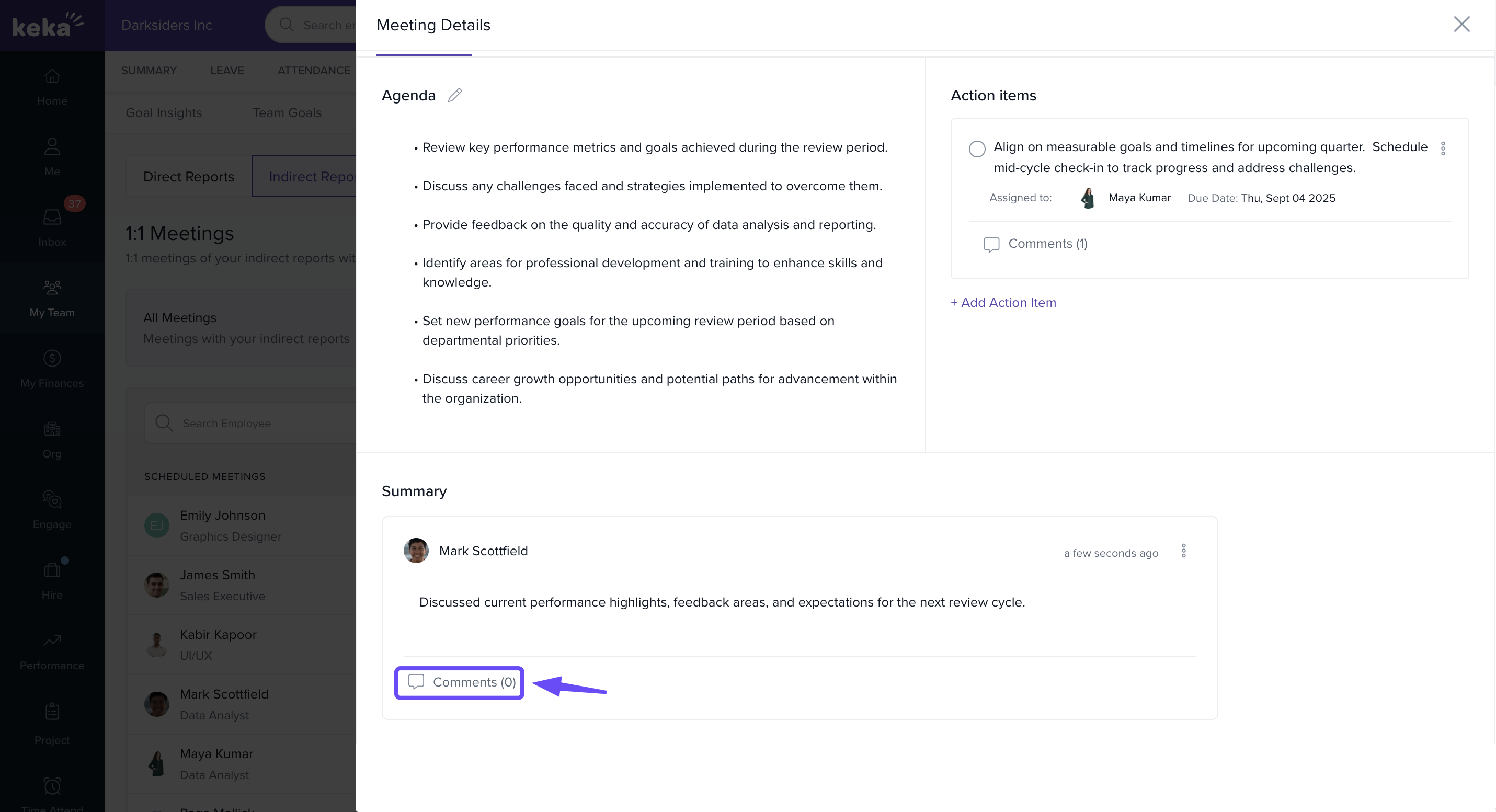
Task: Switch to the Direct Reports tab
Action: [189, 177]
